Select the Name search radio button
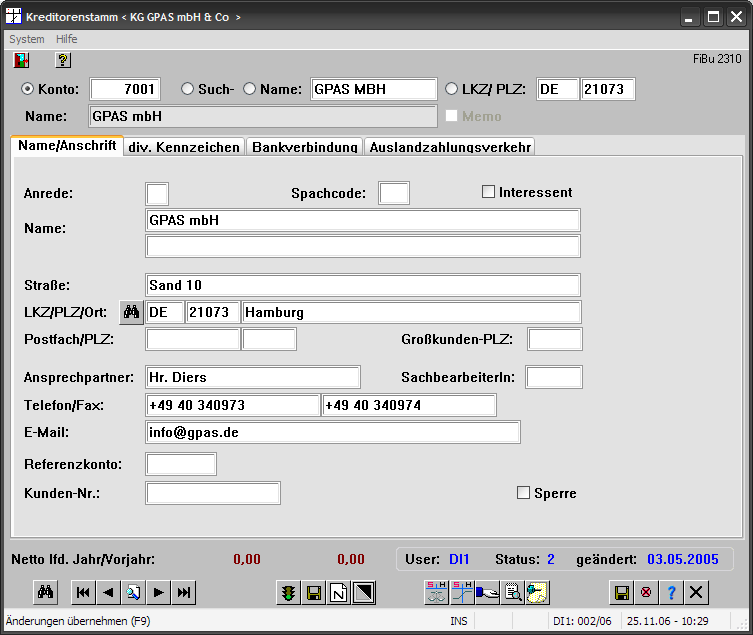Screen dimensions: 753x635 pos(249,89)
